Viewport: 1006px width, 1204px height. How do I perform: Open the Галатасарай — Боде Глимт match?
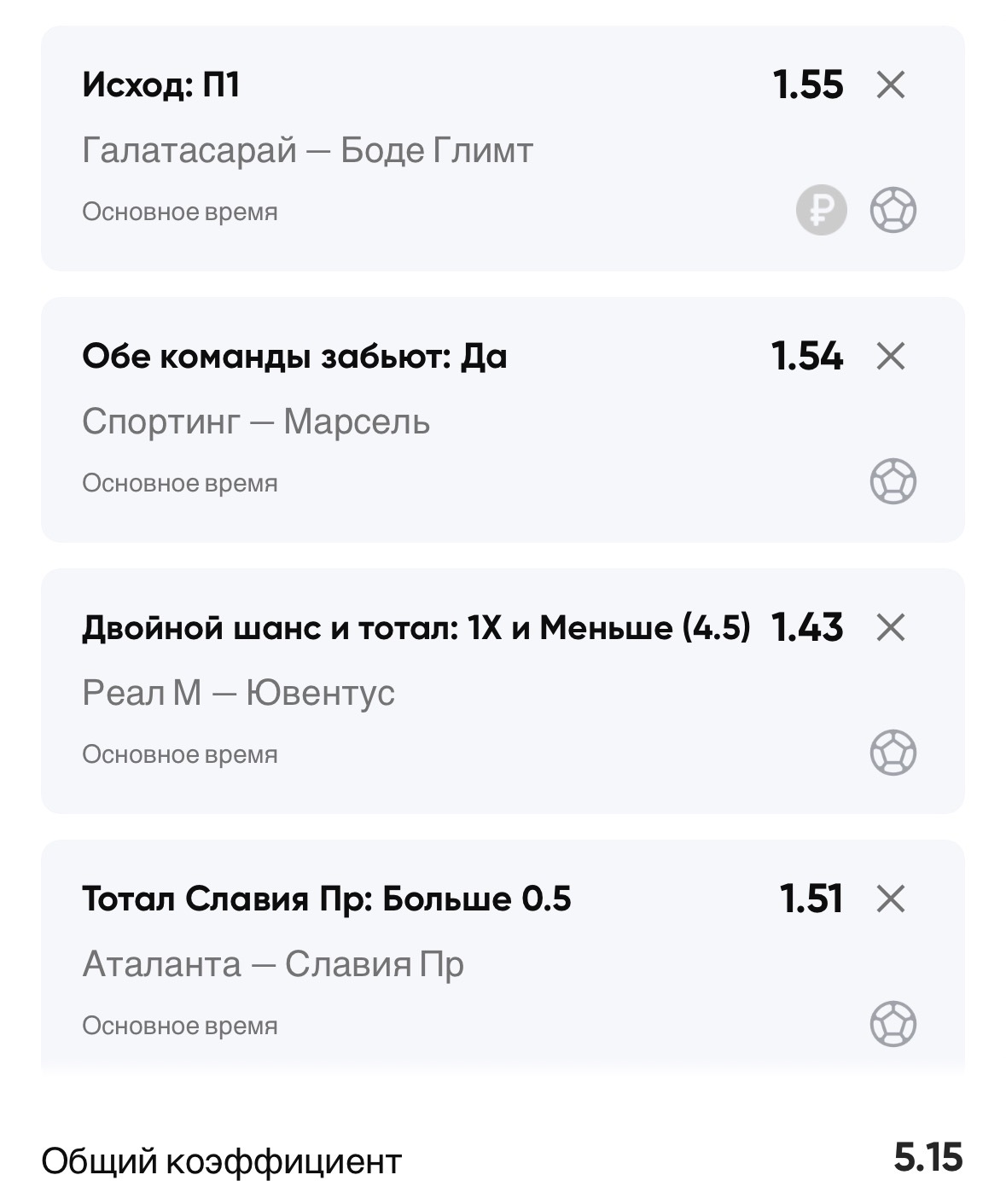click(307, 151)
